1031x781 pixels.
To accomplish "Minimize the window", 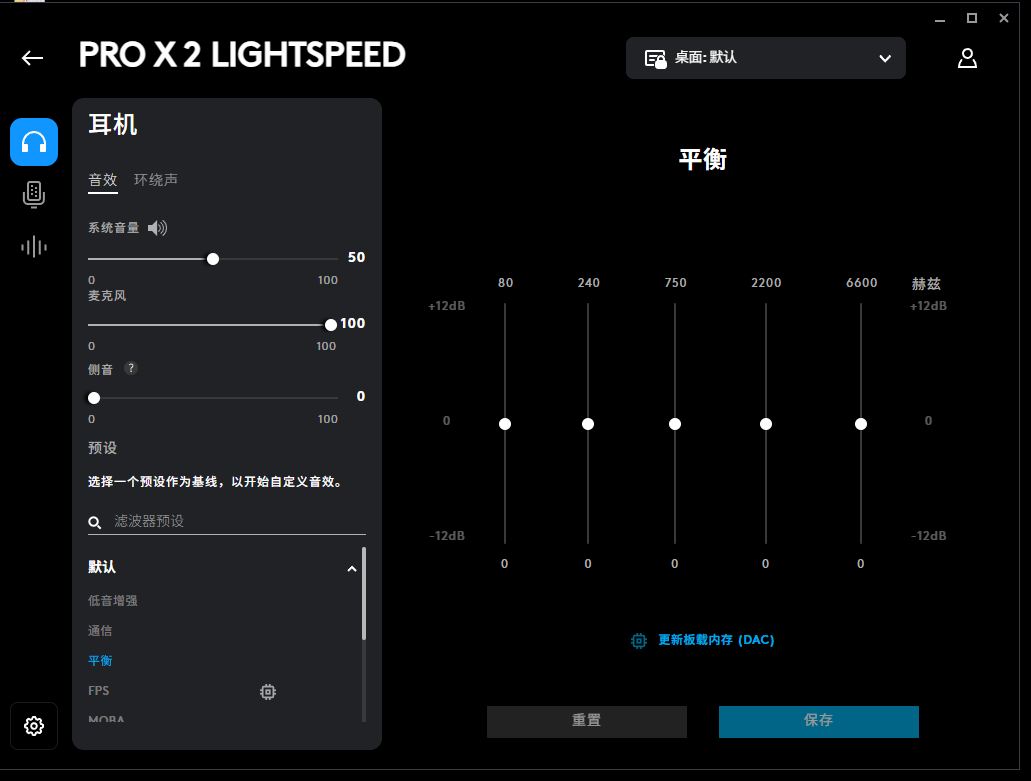I will (x=940, y=19).
